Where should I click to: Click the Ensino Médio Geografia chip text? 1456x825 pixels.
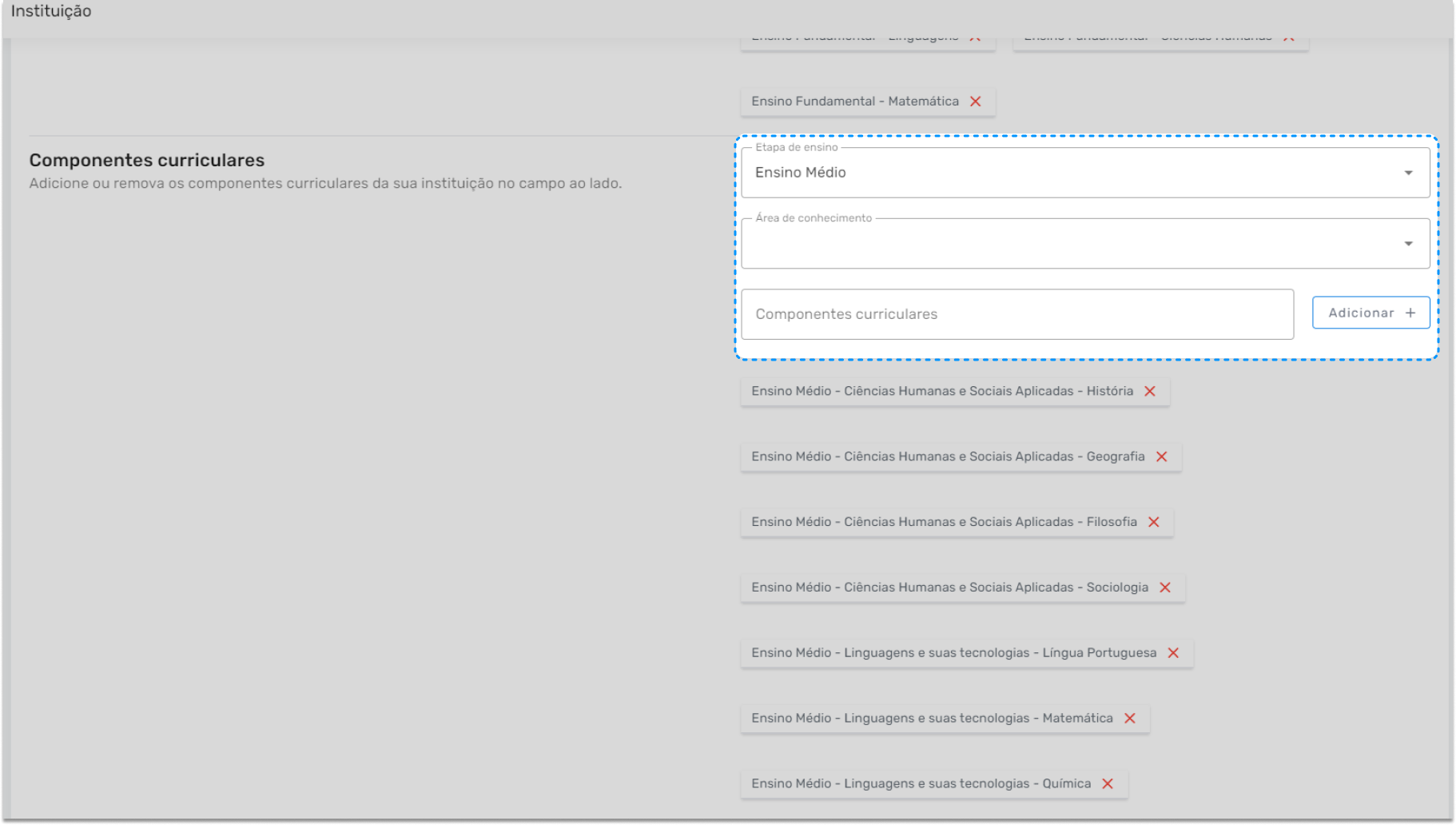point(948,456)
